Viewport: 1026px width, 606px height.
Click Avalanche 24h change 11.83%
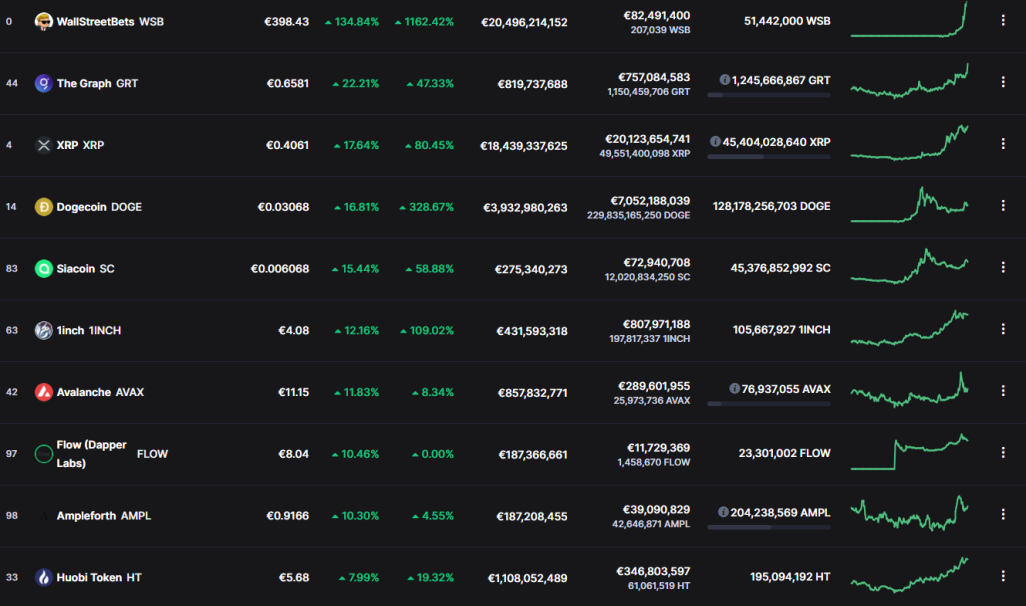[x=356, y=392]
